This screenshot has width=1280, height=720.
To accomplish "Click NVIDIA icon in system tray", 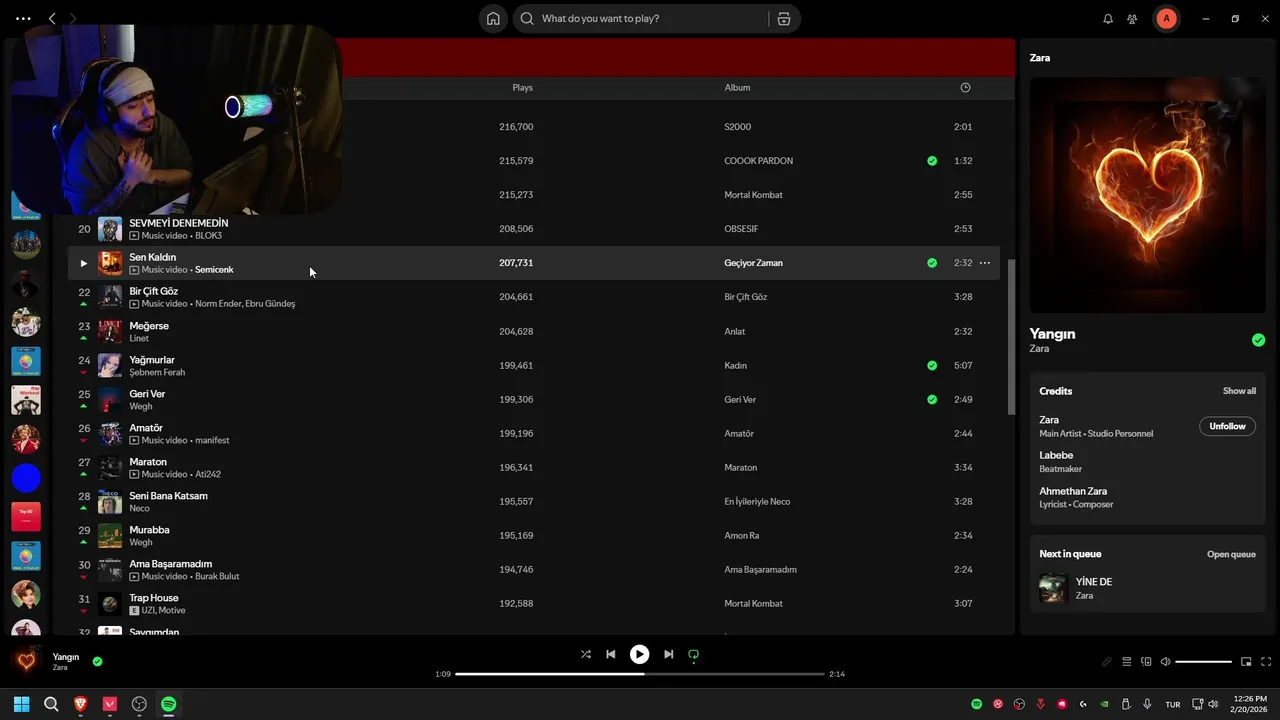I will [x=1104, y=704].
